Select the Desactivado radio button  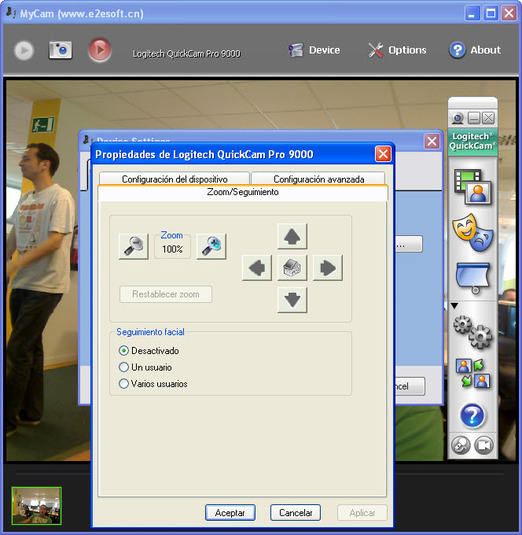click(124, 351)
